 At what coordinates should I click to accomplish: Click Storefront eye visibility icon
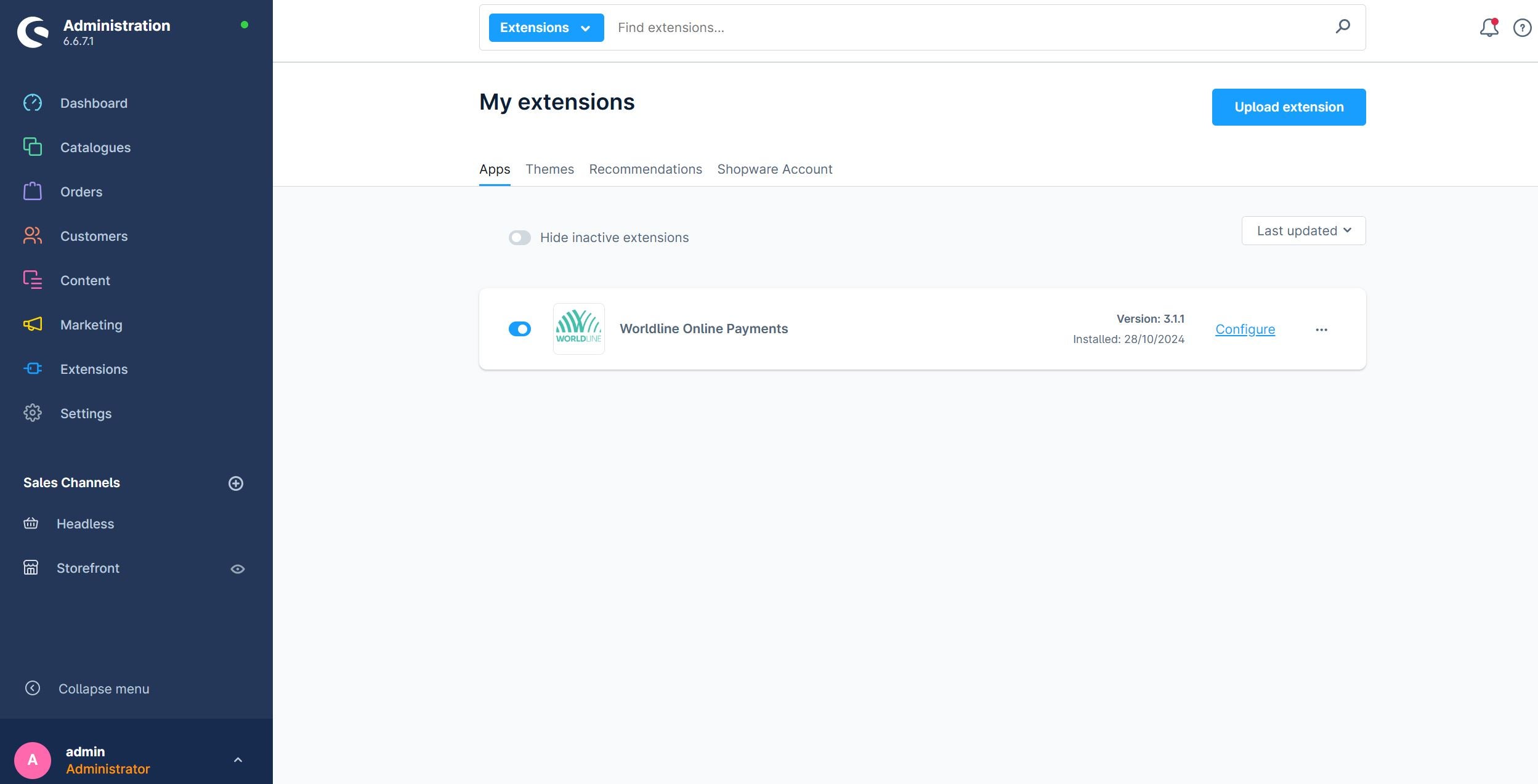[237, 569]
